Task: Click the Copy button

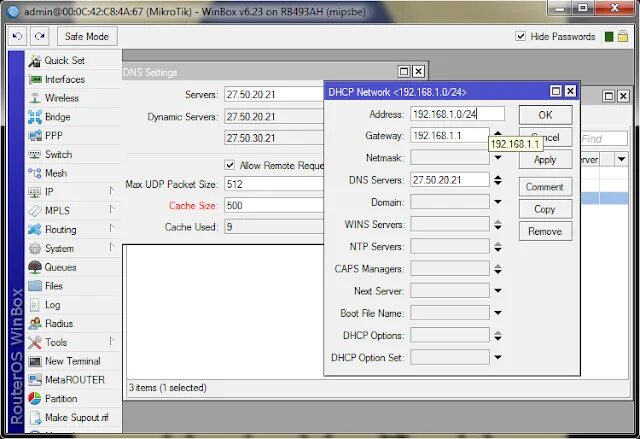Action: click(545, 209)
